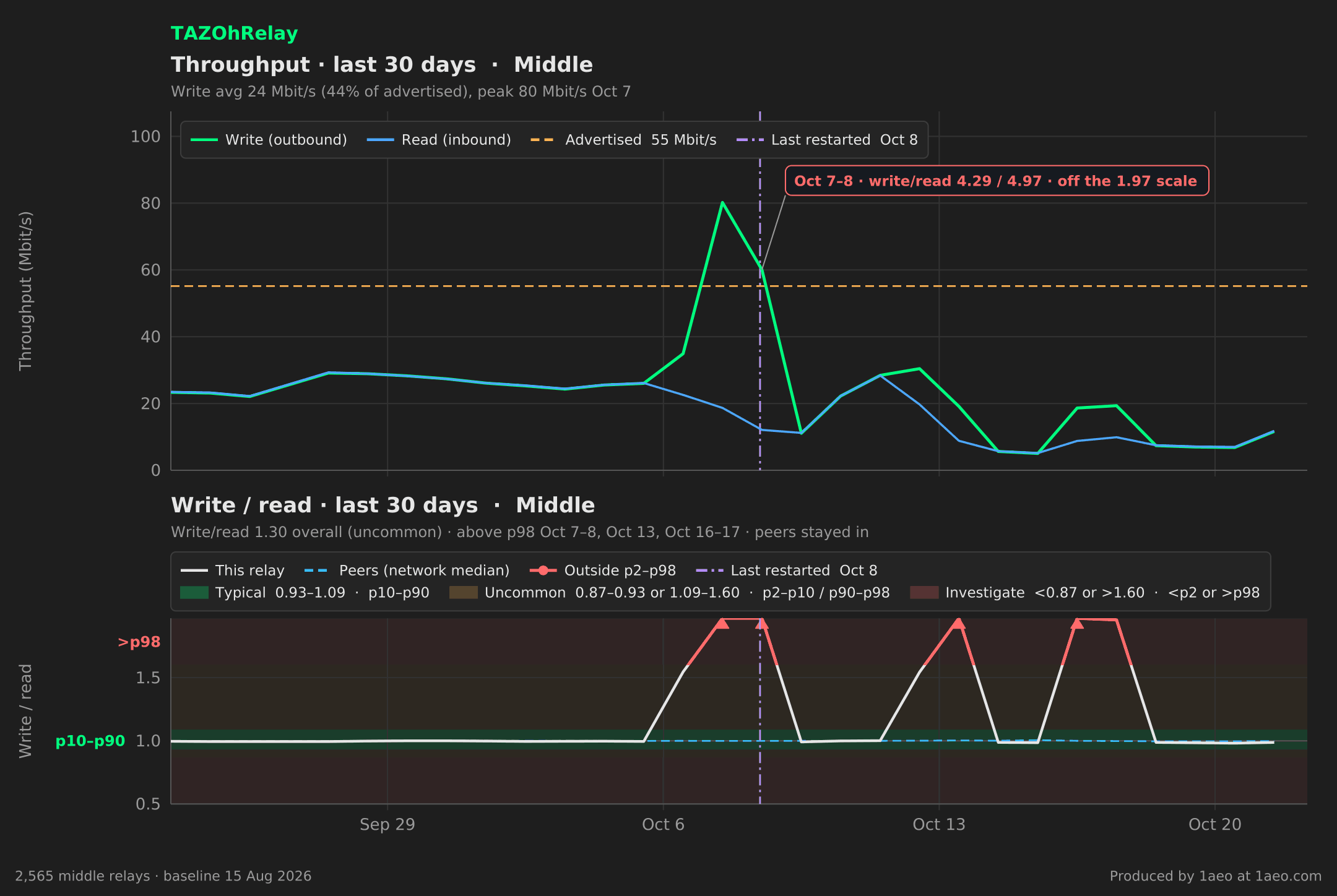The width and height of the screenshot is (1337, 896).
Task: Click the 1.5 tick on ratio axis
Action: [148, 678]
